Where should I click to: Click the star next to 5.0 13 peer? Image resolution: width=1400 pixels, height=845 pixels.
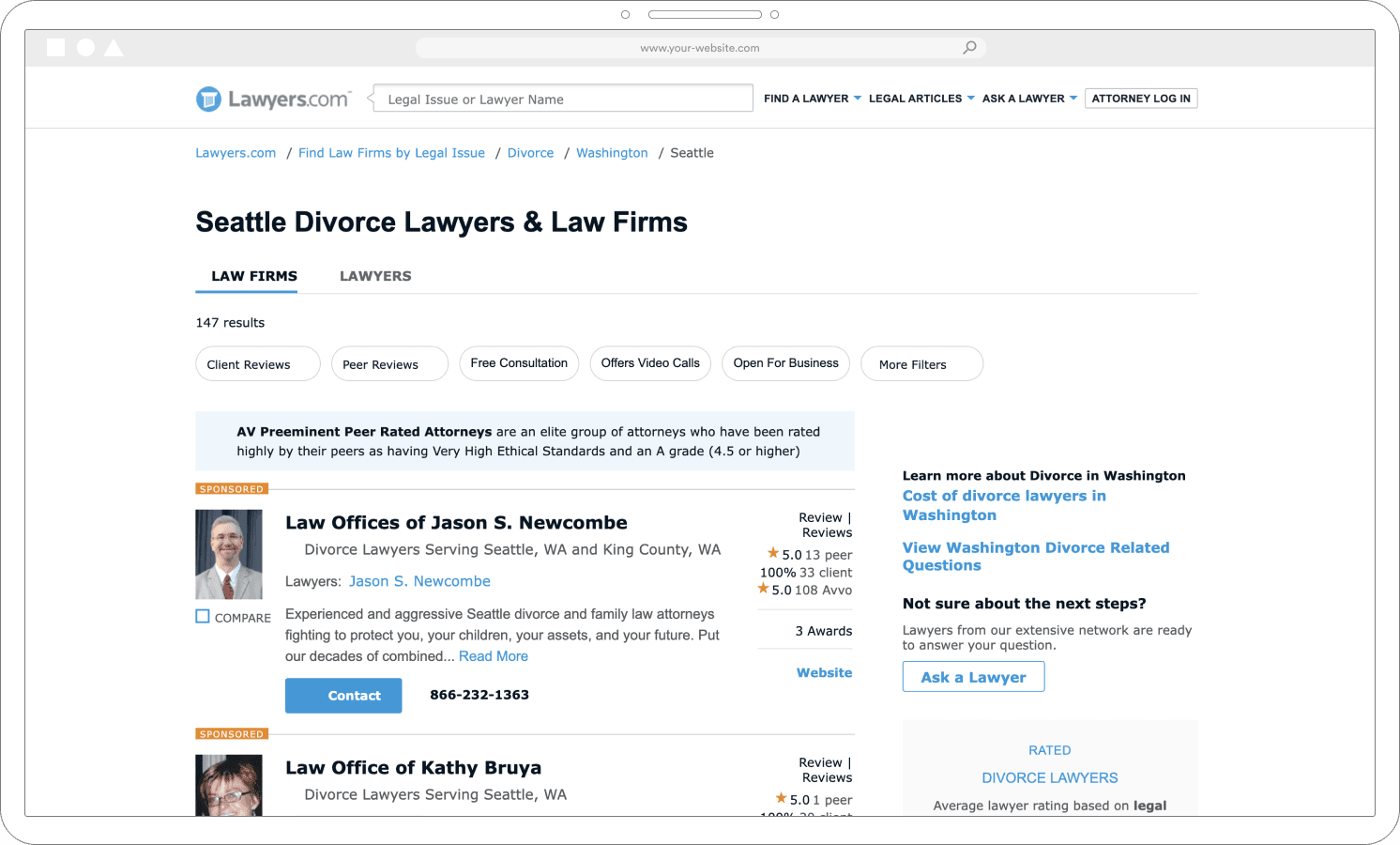(x=773, y=553)
